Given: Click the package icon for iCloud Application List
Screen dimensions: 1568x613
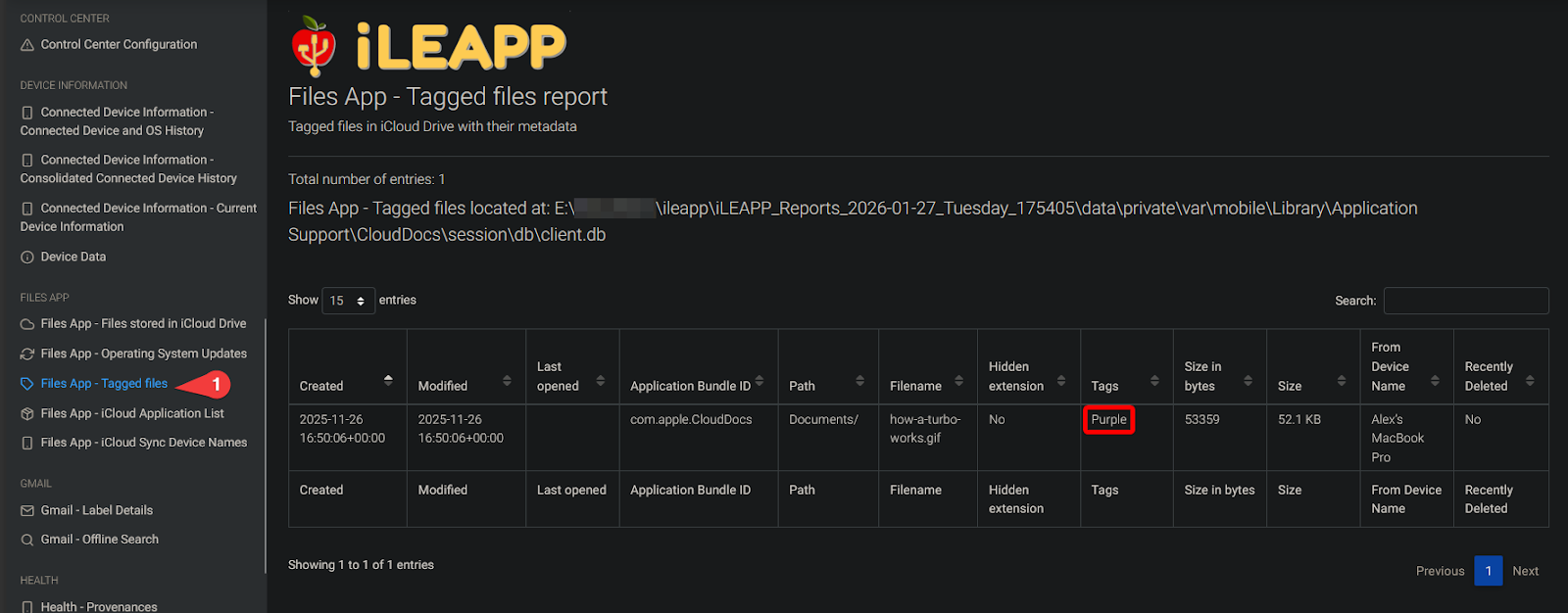Looking at the screenshot, I should [x=27, y=414].
